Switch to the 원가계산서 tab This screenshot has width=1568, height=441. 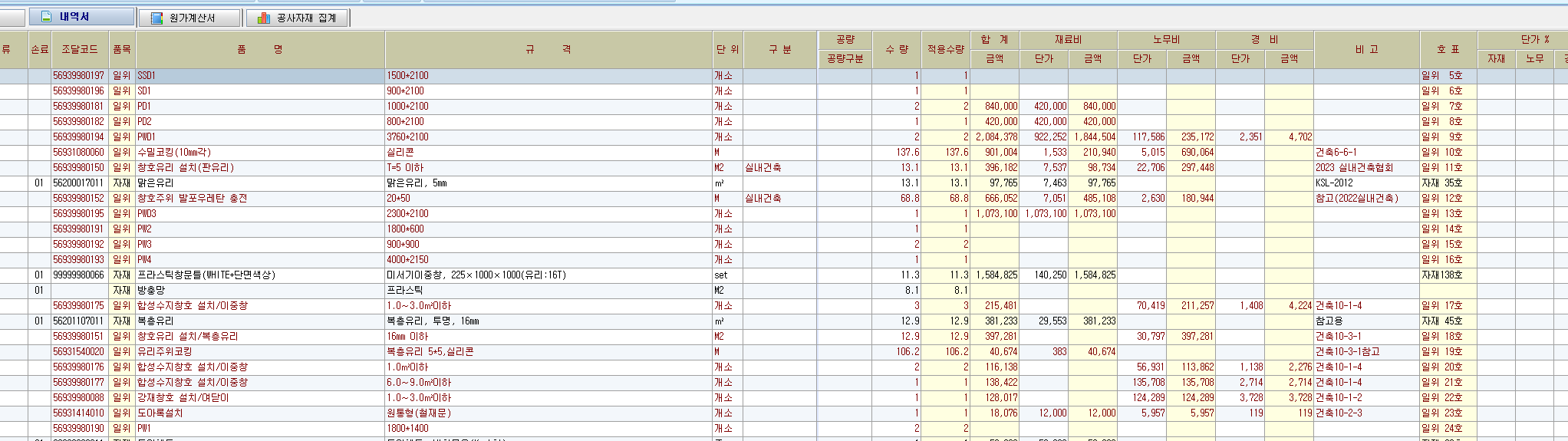(x=191, y=18)
